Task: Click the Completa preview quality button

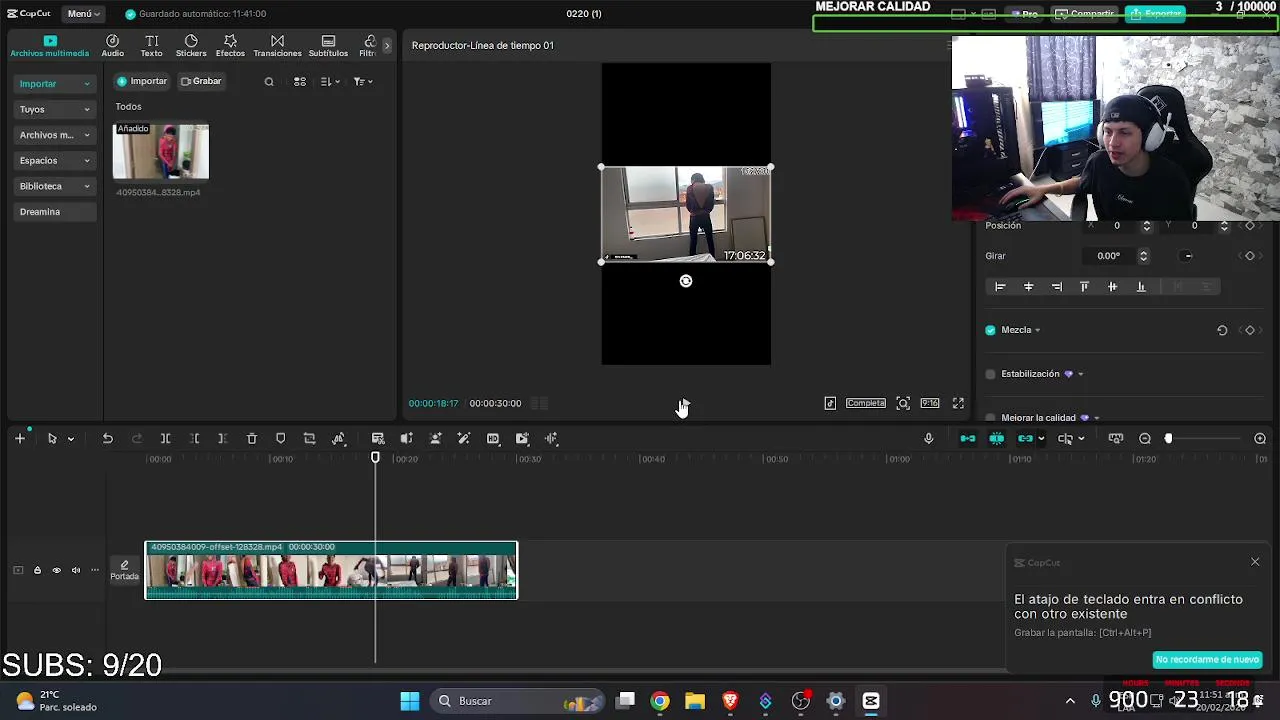Action: [866, 403]
